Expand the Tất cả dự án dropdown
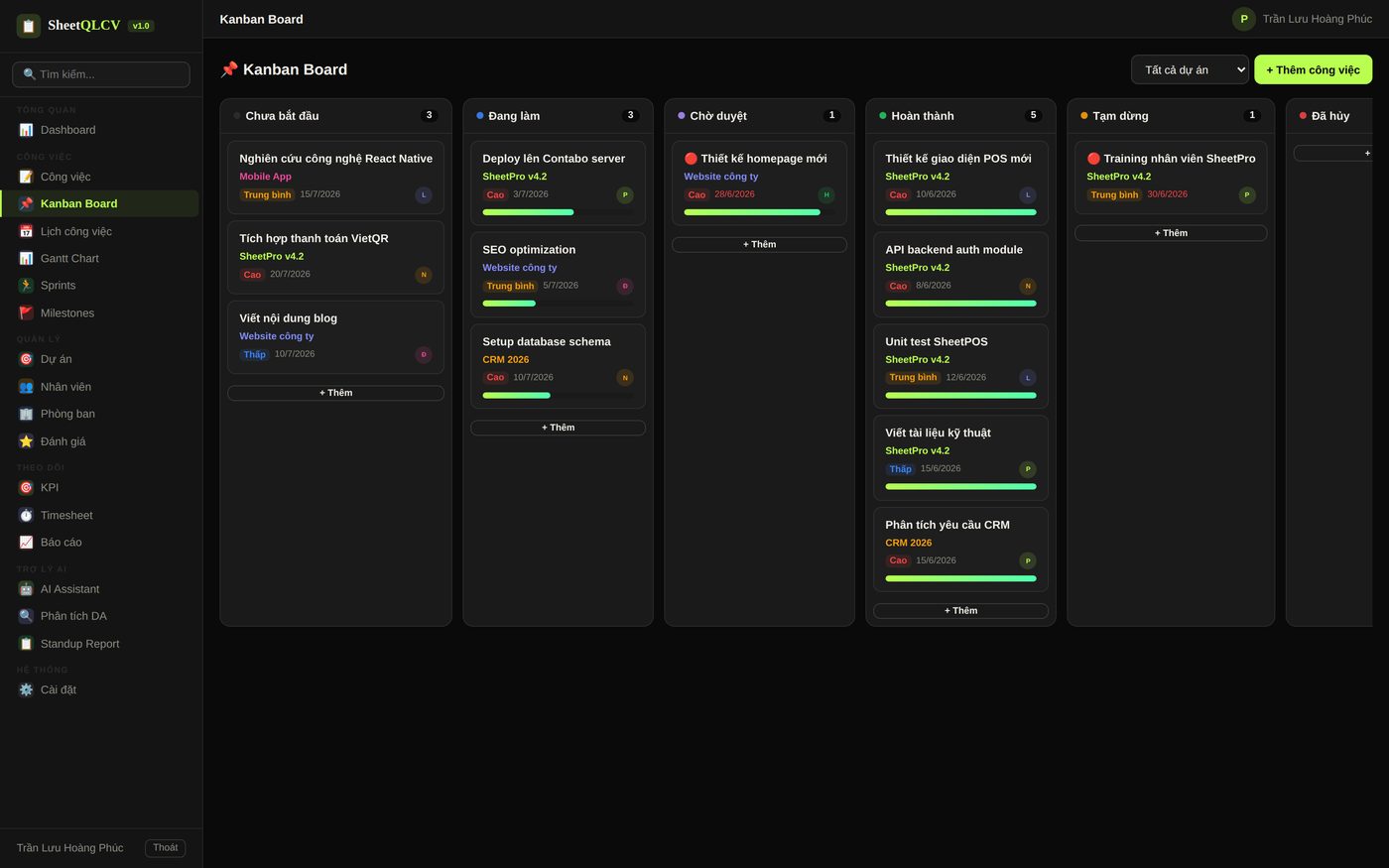1389x868 pixels. [x=1190, y=69]
